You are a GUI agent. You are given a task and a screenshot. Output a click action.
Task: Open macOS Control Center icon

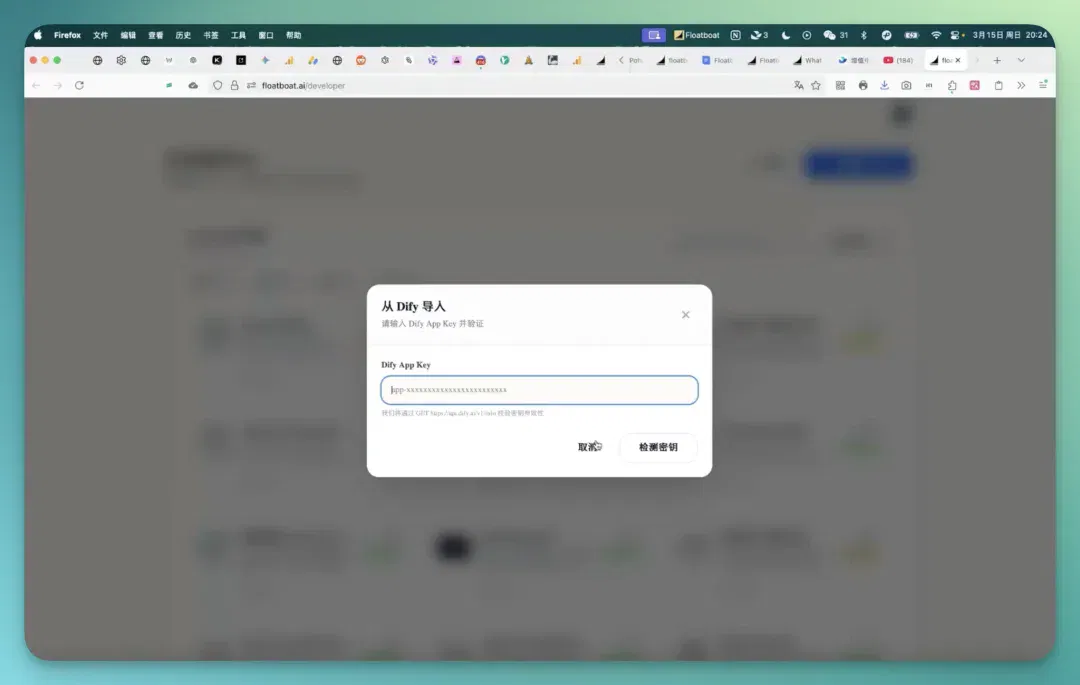(957, 35)
